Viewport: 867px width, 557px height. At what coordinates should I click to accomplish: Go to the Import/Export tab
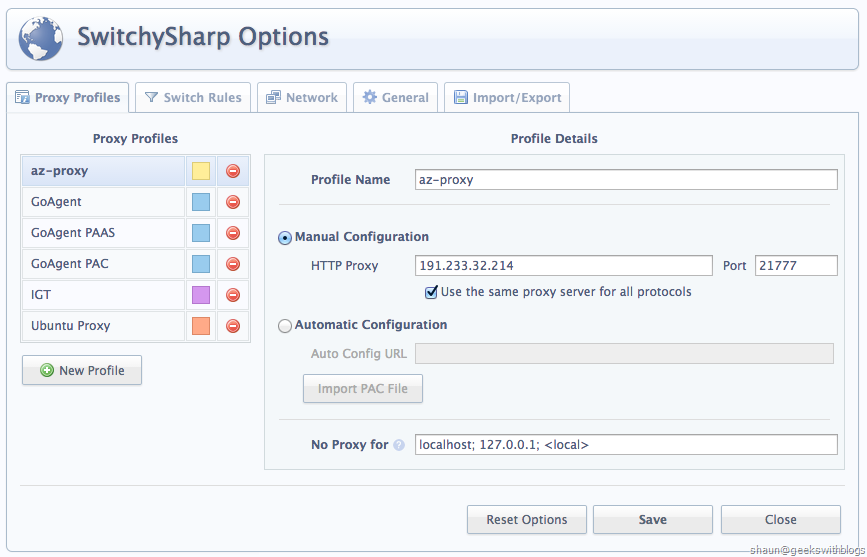507,97
